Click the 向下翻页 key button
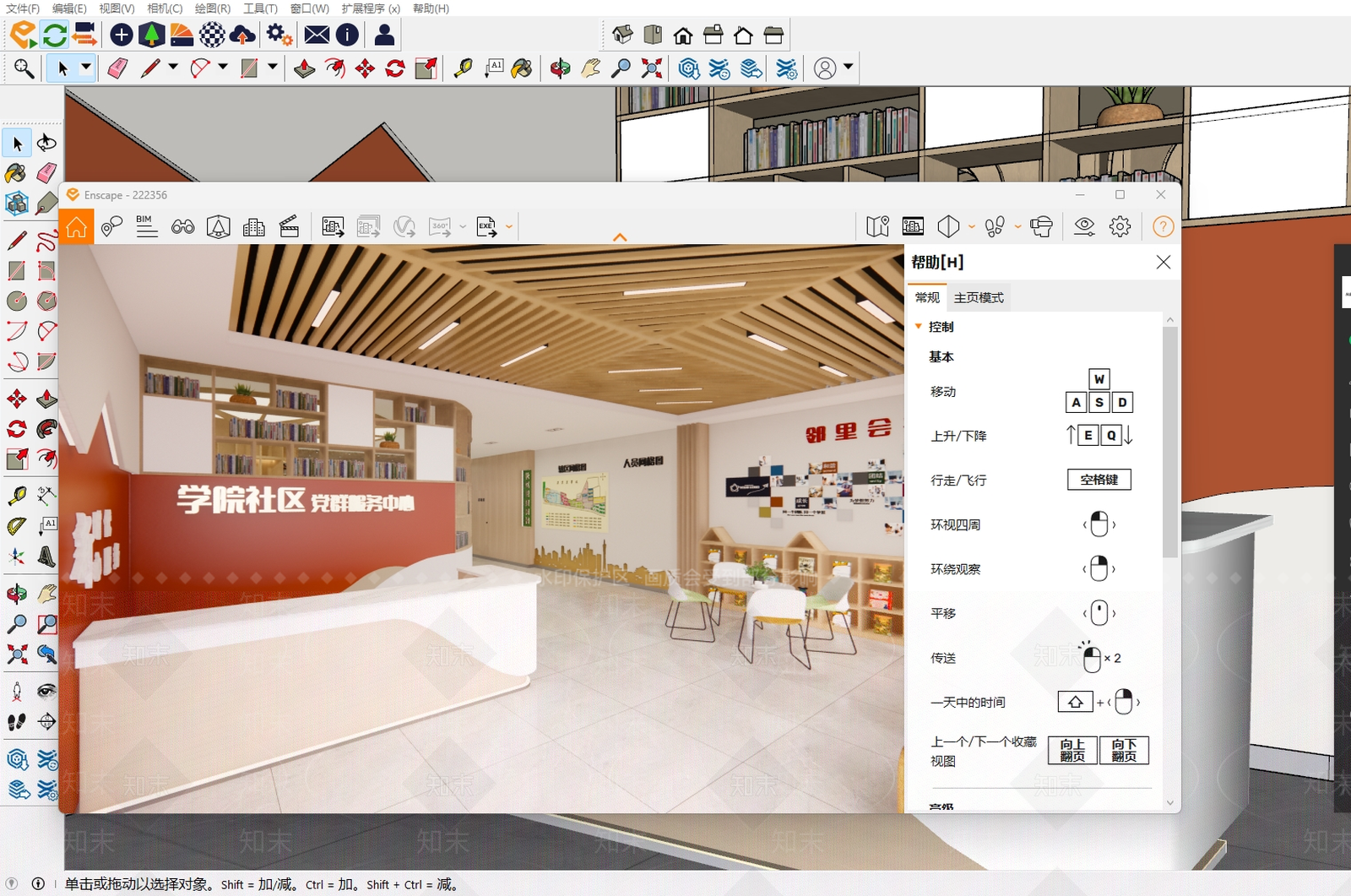 click(1124, 750)
